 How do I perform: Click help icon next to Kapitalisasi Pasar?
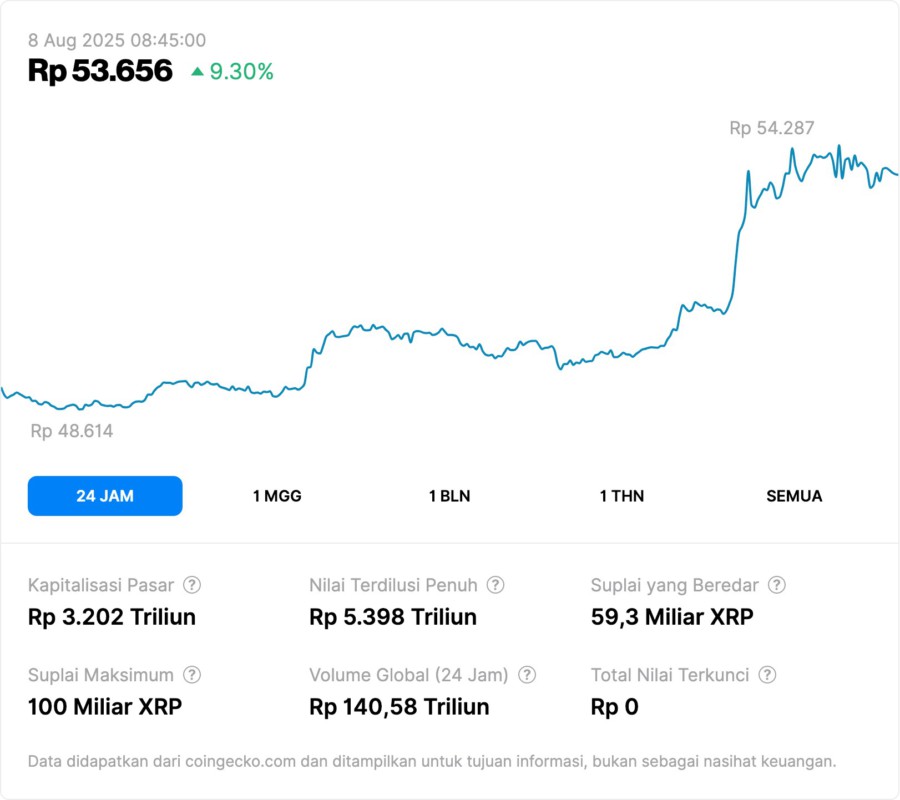192,585
